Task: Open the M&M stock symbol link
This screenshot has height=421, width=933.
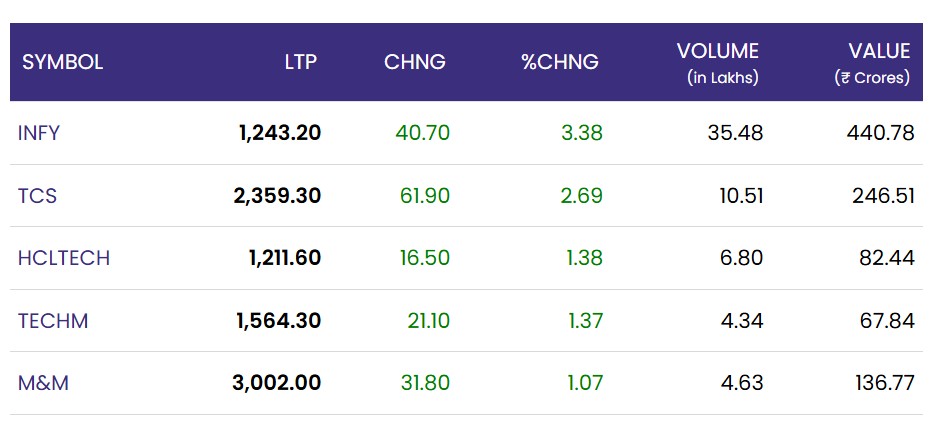Action: (x=43, y=382)
